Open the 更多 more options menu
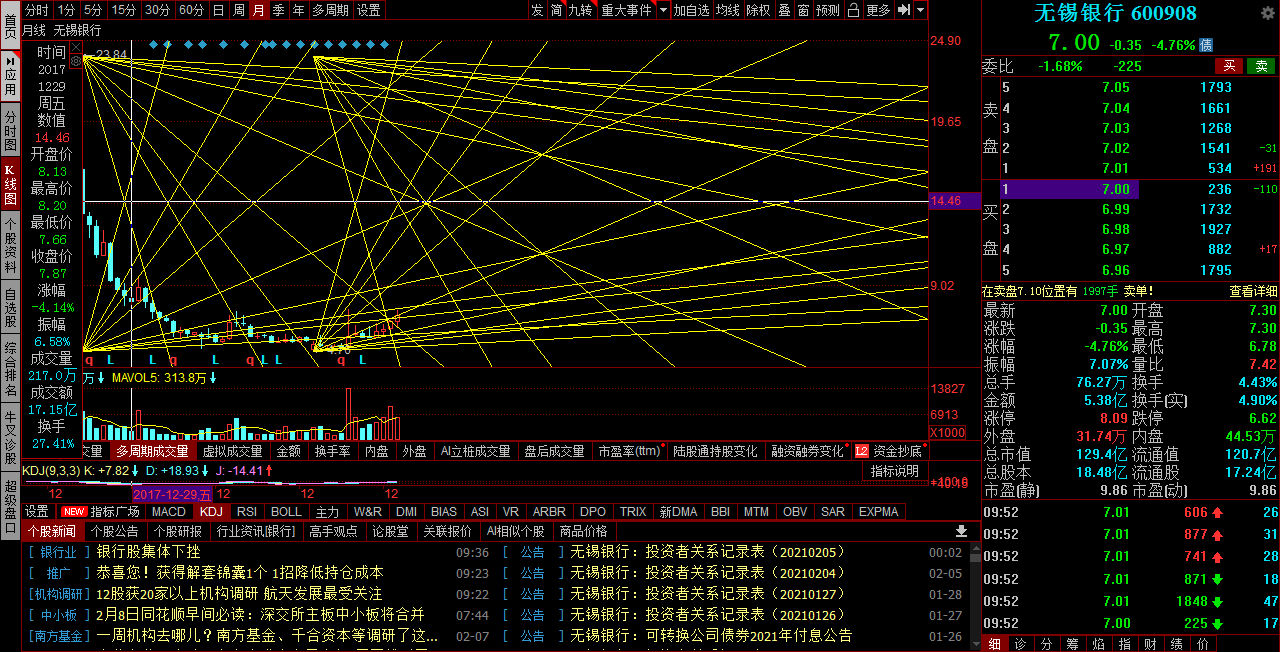This screenshot has height=652, width=1280. pyautogui.click(x=878, y=10)
